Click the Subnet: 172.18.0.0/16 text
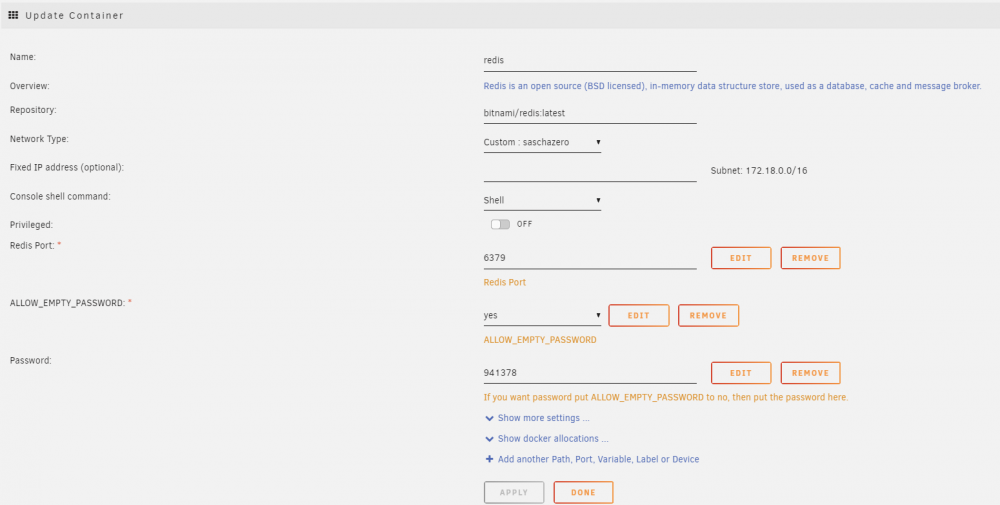 tap(759, 171)
